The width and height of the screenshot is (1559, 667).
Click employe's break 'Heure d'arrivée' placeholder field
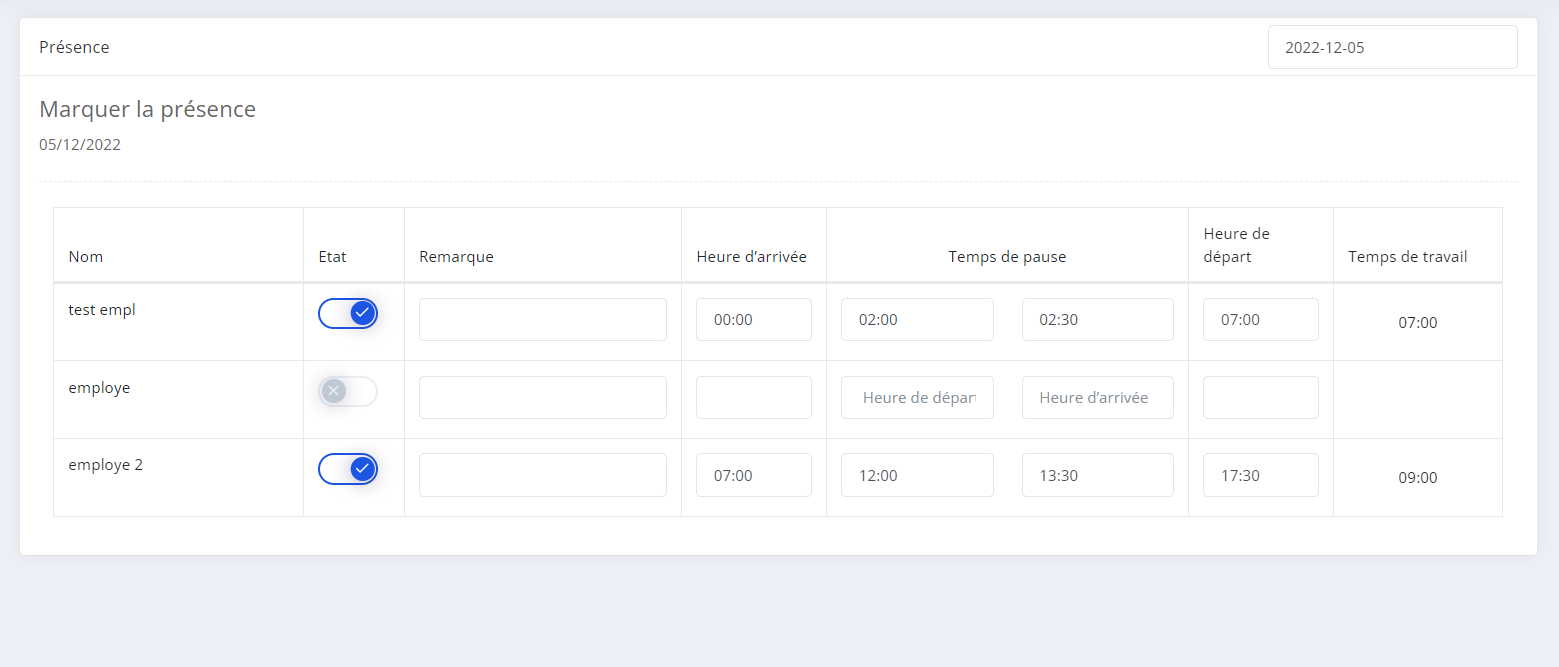(1097, 397)
